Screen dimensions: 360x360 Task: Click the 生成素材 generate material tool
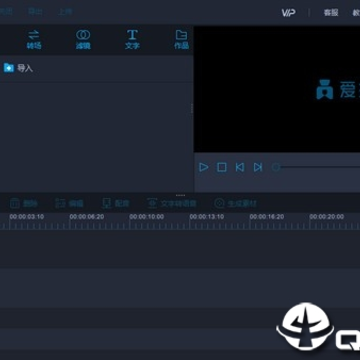pyautogui.click(x=235, y=203)
